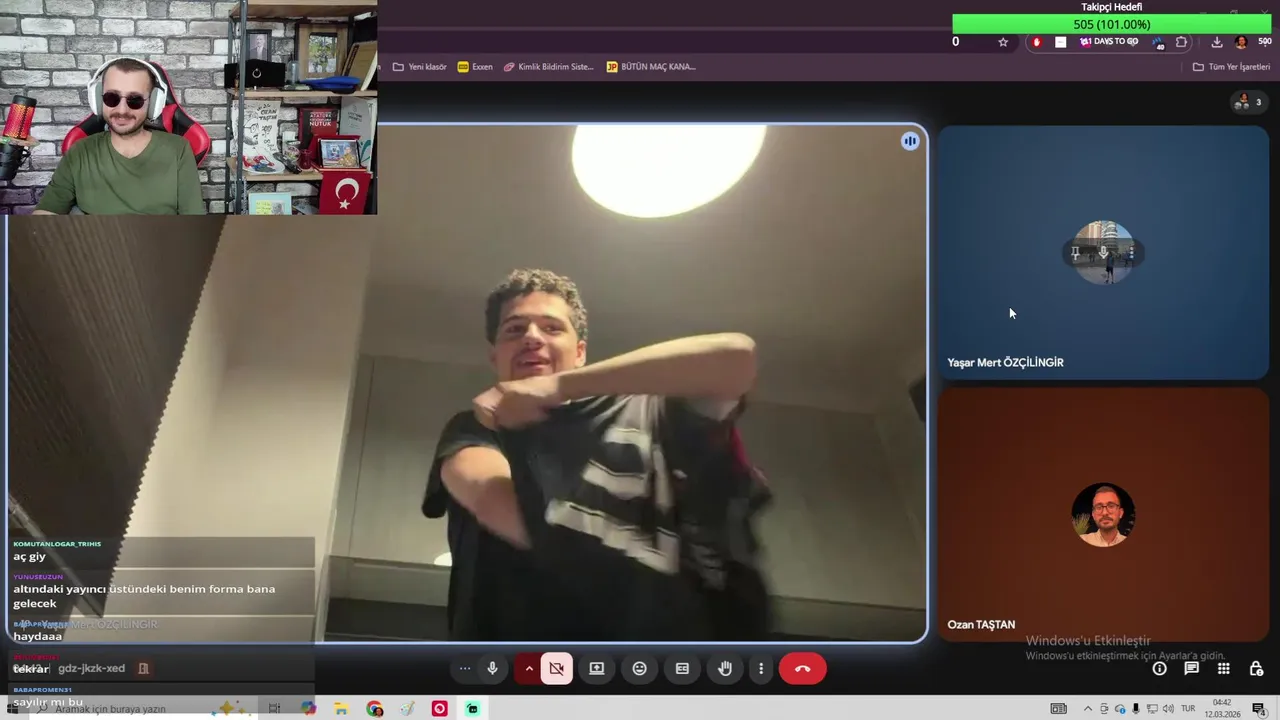Image resolution: width=1280 pixels, height=720 pixels.
Task: Bookmark this page with the star icon
Action: tap(1003, 42)
